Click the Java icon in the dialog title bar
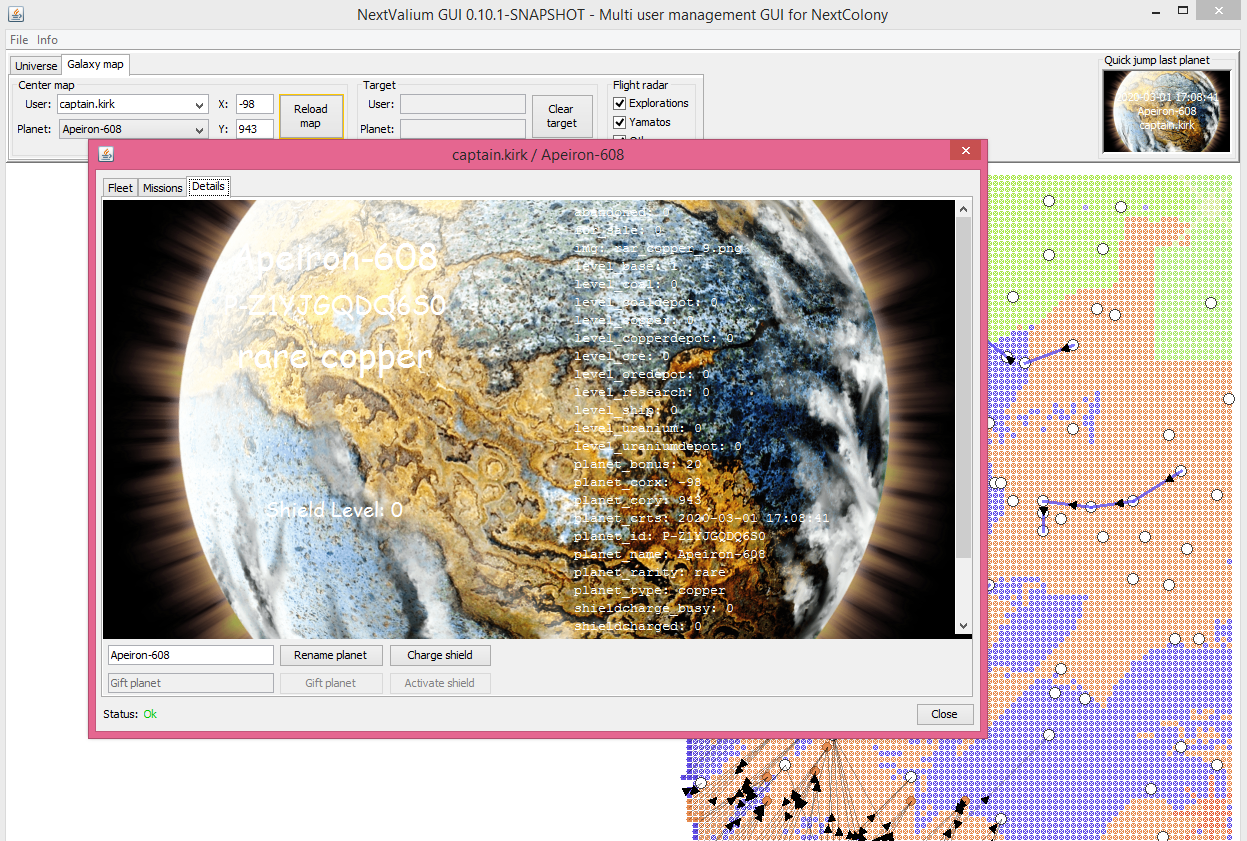This screenshot has height=841, width=1247. (106, 154)
